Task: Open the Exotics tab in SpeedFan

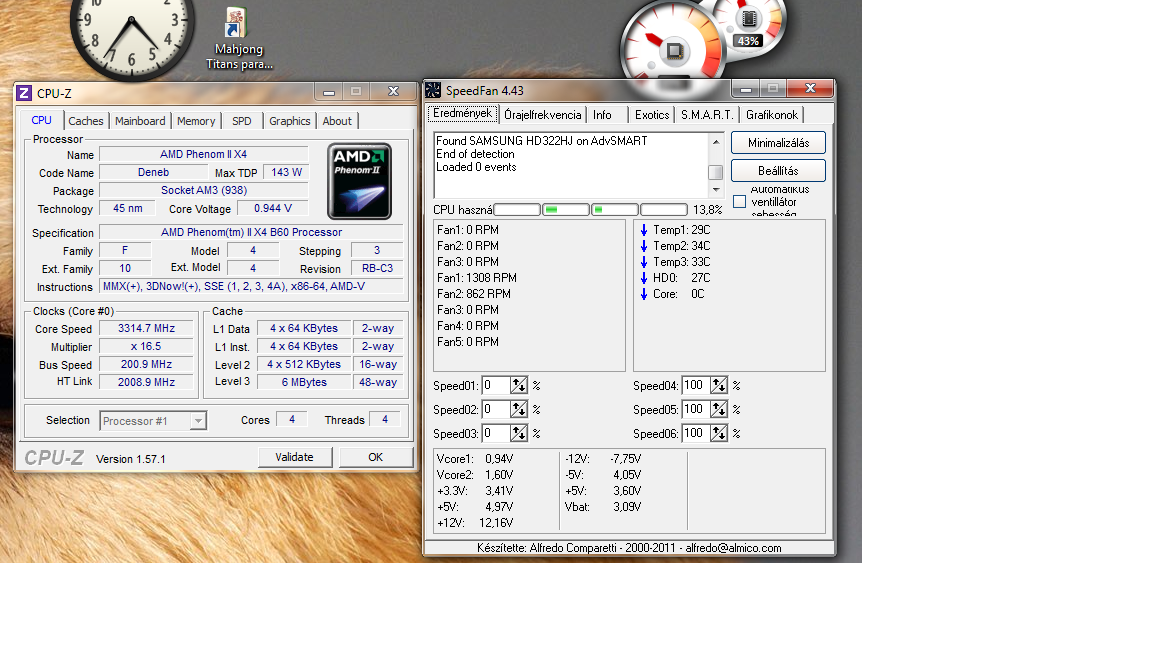Action: click(652, 115)
